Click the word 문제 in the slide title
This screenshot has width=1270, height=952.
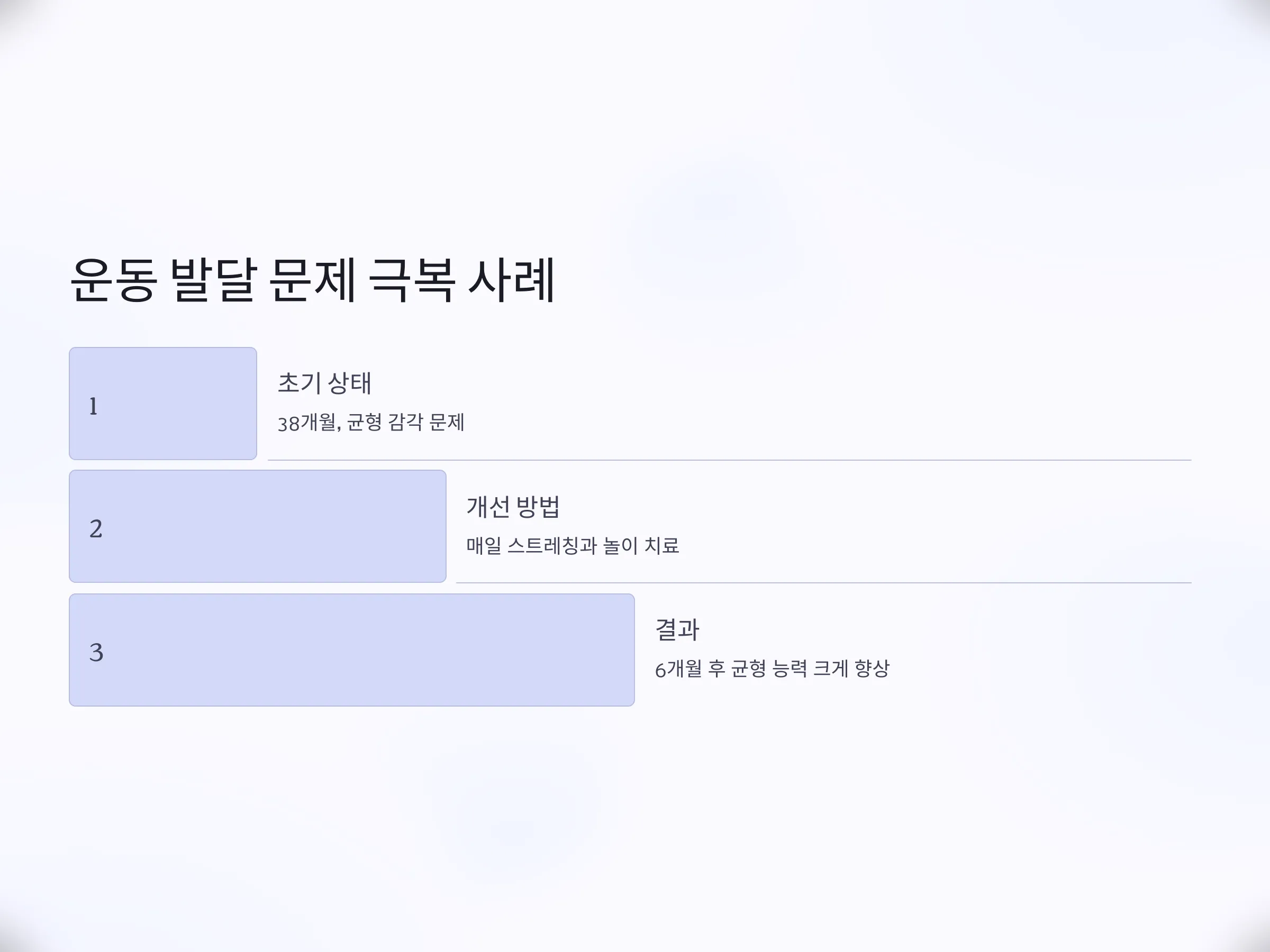pyautogui.click(x=312, y=280)
